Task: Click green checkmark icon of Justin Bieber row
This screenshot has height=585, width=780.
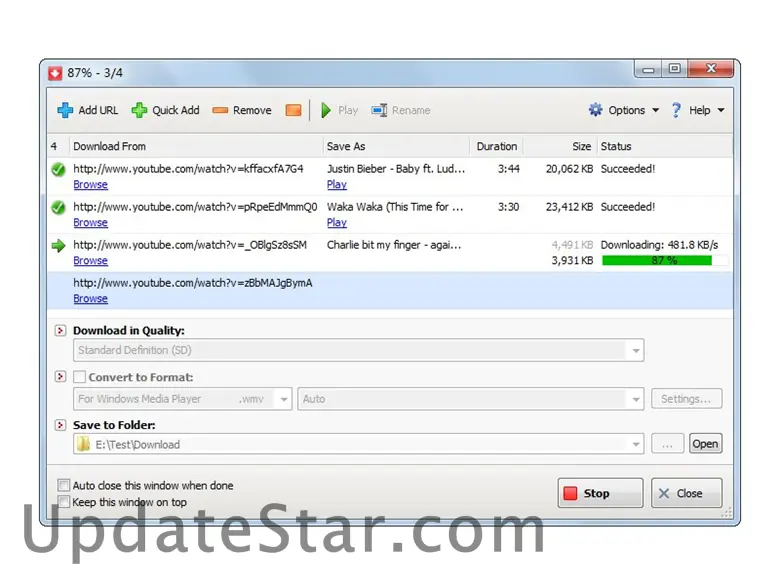Action: (58, 170)
